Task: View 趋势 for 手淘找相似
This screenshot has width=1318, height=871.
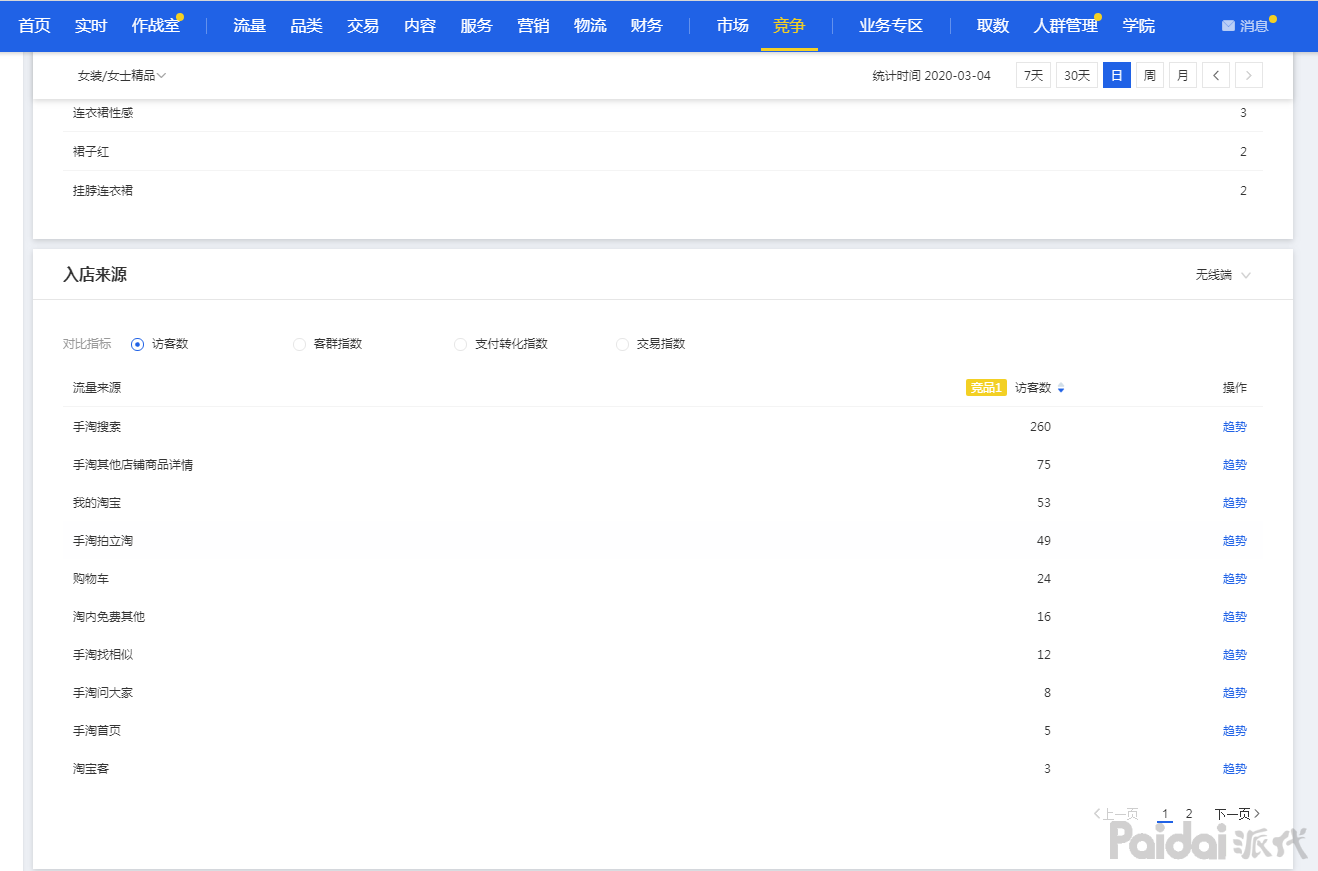Action: point(1235,655)
